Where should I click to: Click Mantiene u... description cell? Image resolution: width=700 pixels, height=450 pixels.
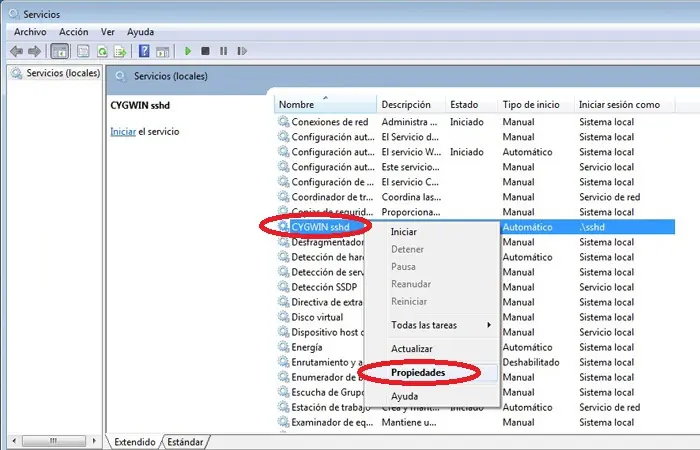click(x=409, y=422)
